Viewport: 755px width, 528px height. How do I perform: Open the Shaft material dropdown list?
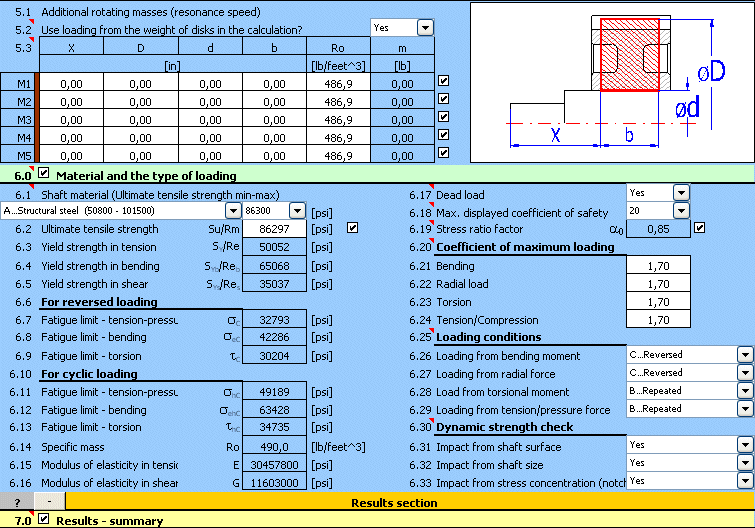pos(233,210)
